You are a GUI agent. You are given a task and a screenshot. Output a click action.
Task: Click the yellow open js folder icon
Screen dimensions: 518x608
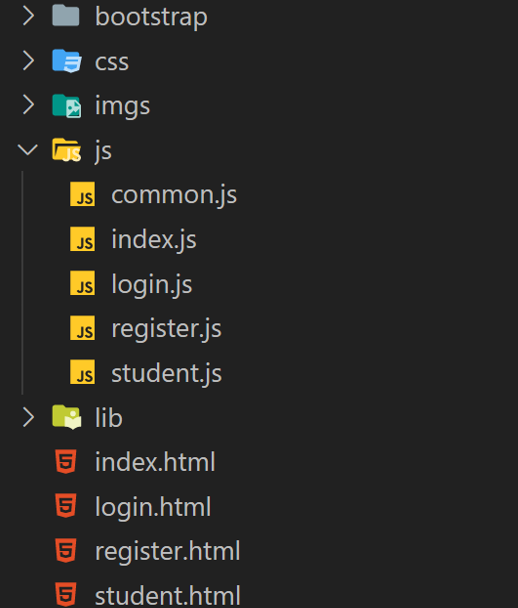pos(67,150)
